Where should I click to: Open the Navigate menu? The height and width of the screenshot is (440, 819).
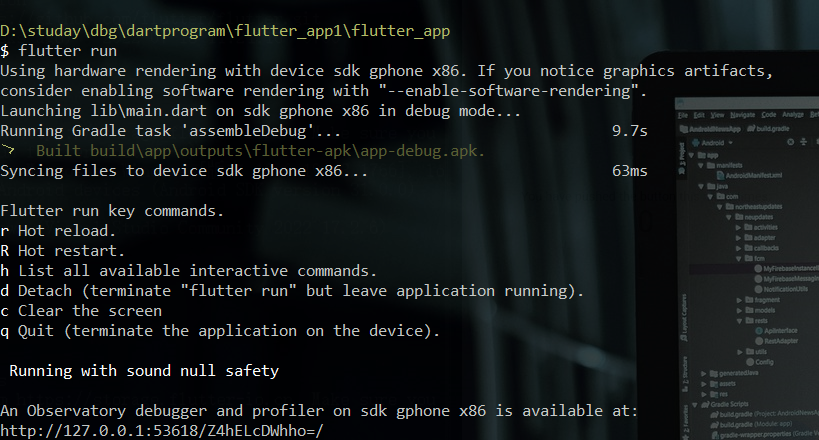point(742,114)
